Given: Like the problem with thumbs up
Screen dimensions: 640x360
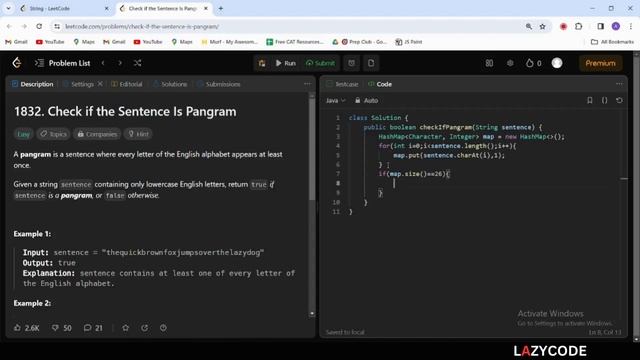Looking at the screenshot, I should click(27, 328).
